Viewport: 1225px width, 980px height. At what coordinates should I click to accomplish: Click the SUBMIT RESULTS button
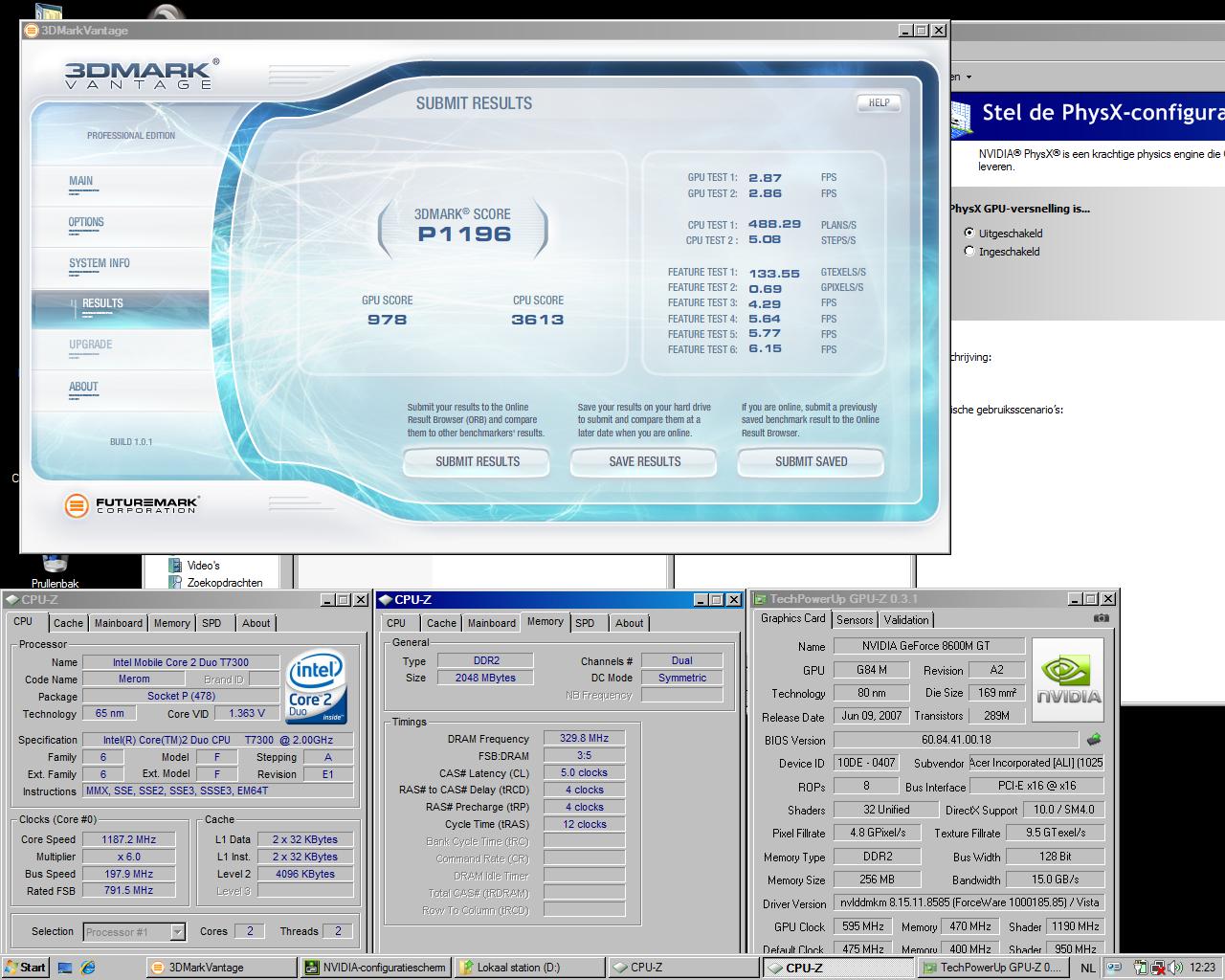[x=477, y=462]
